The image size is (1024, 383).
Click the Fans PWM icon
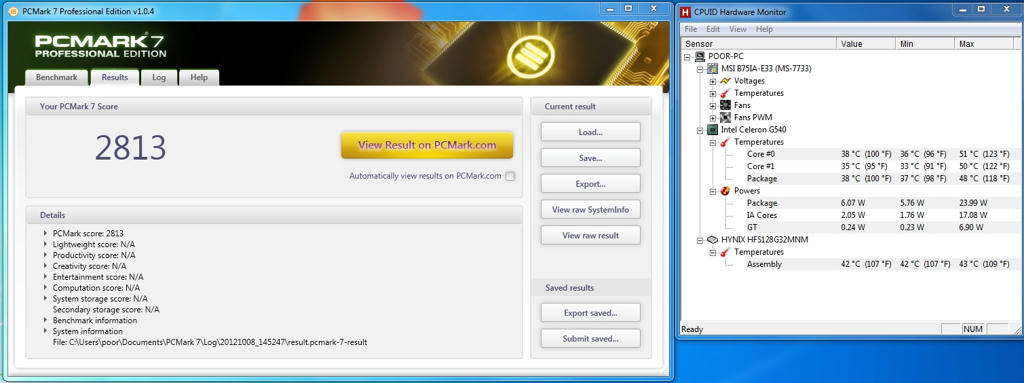click(x=725, y=118)
